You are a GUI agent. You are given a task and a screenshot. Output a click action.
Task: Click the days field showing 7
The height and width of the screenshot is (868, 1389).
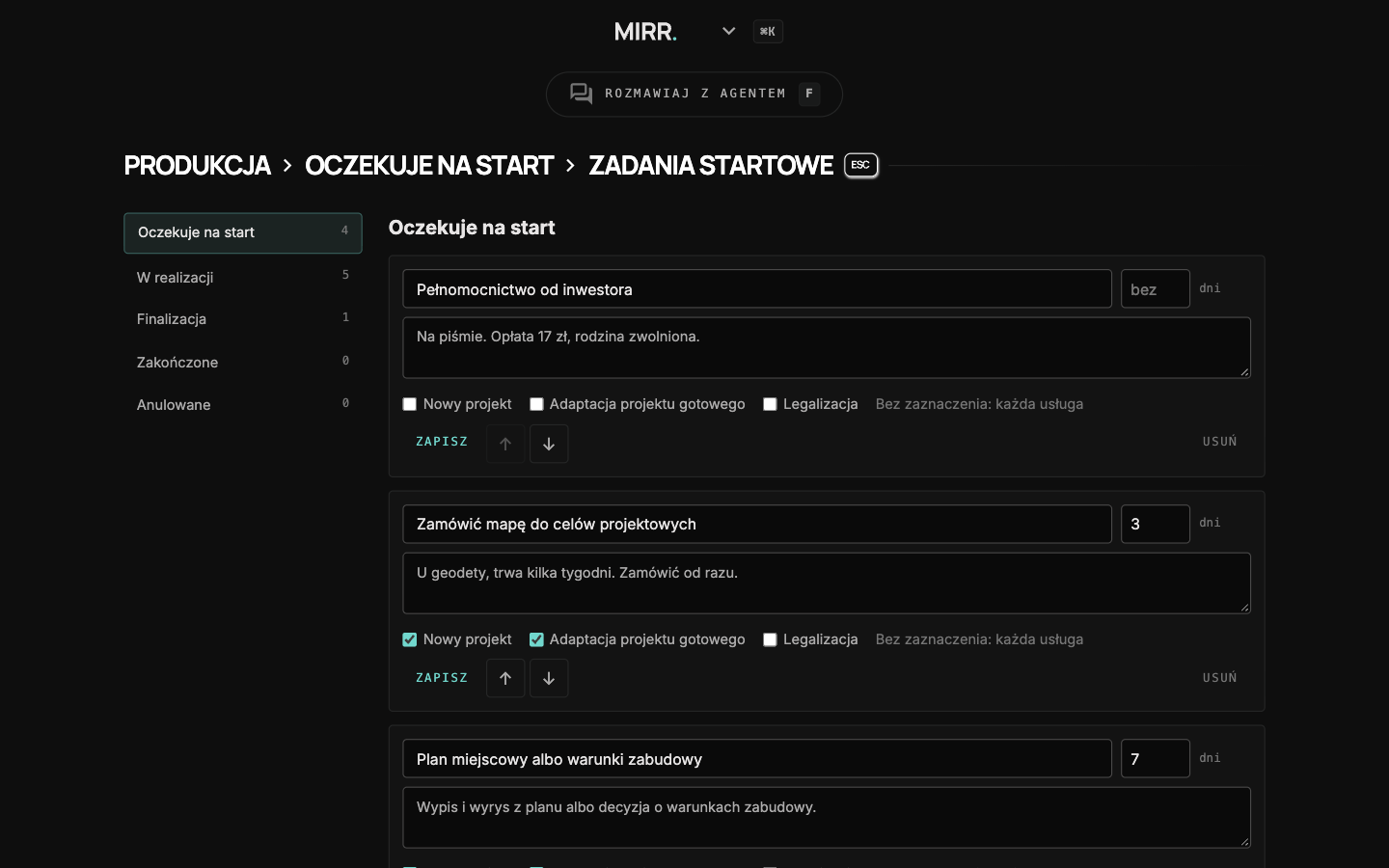click(x=1156, y=759)
